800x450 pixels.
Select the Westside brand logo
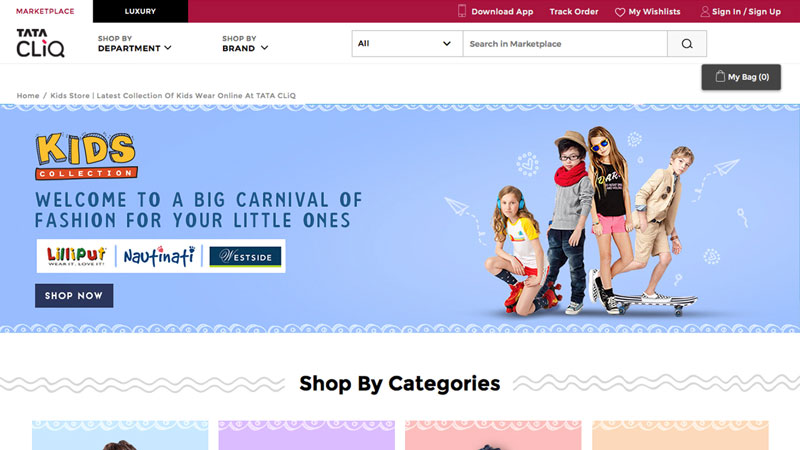pyautogui.click(x=245, y=257)
